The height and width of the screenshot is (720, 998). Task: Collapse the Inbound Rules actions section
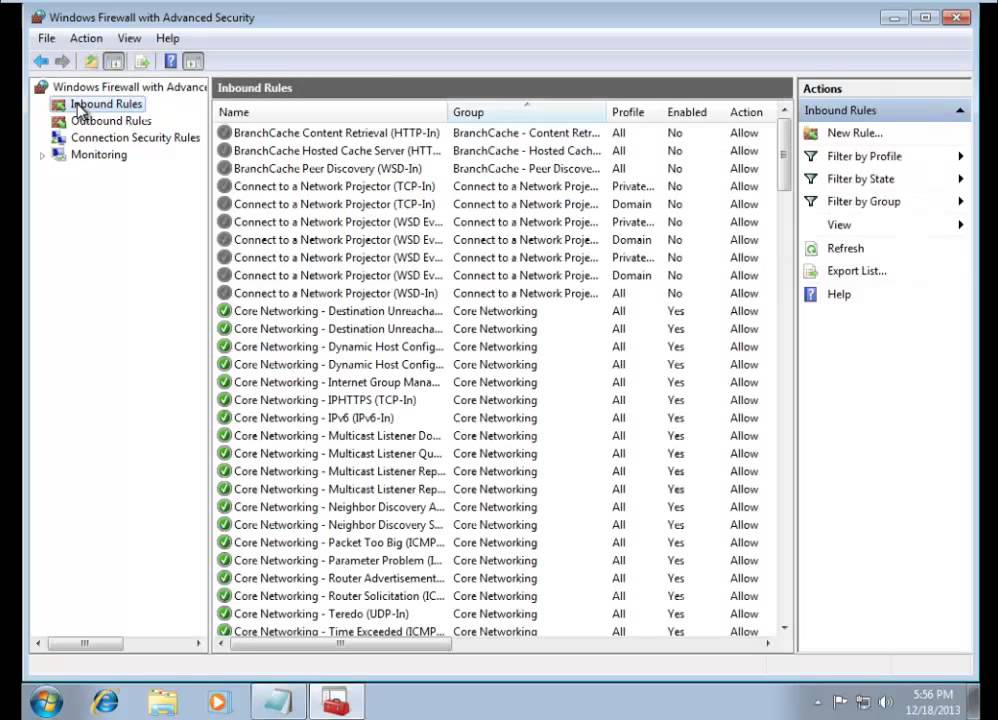(960, 111)
